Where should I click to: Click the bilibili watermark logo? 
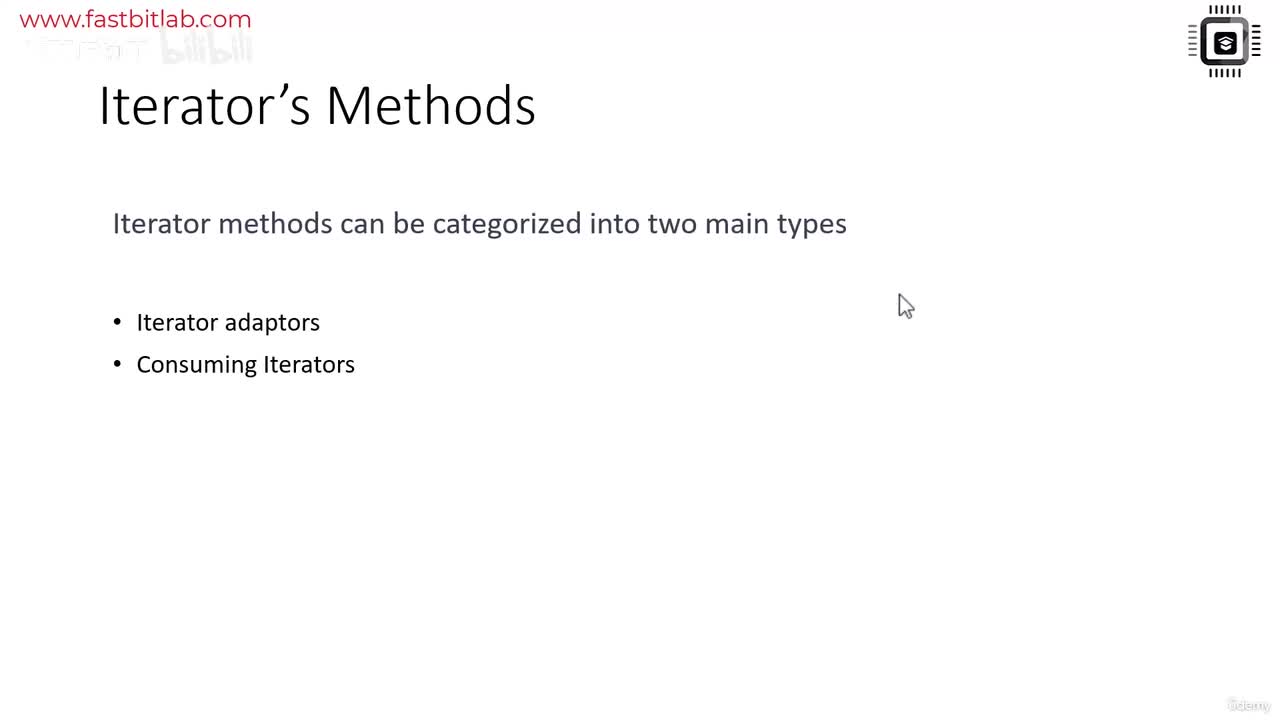point(207,50)
